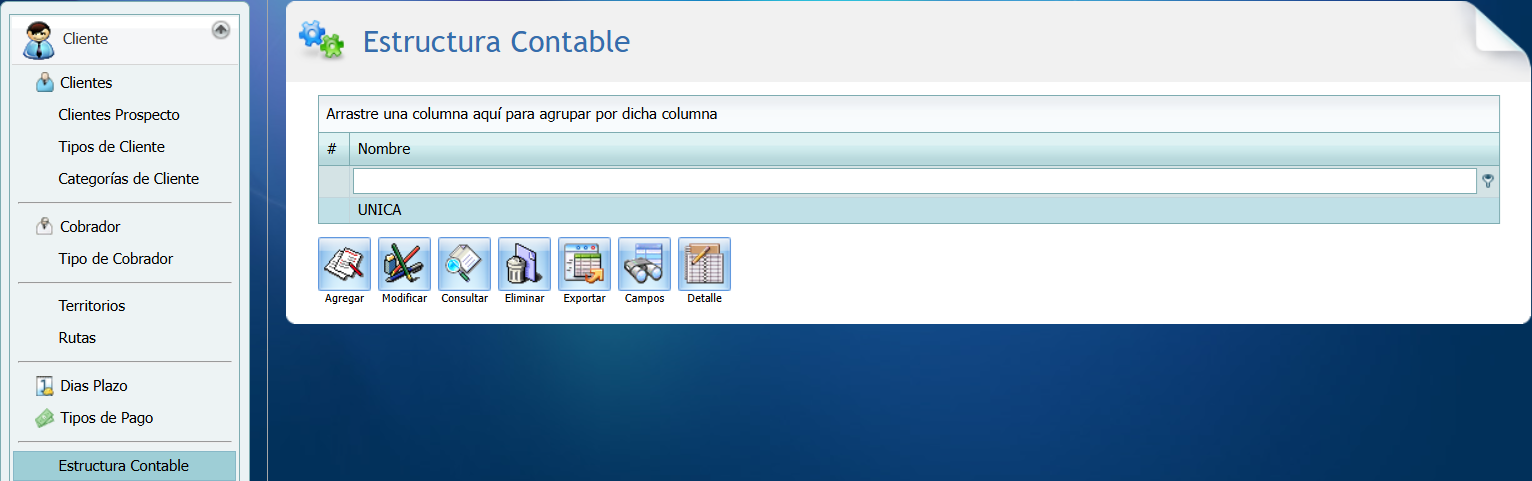The width and height of the screenshot is (1532, 481).
Task: Click the Modificar pencils icon
Action: [x=404, y=264]
